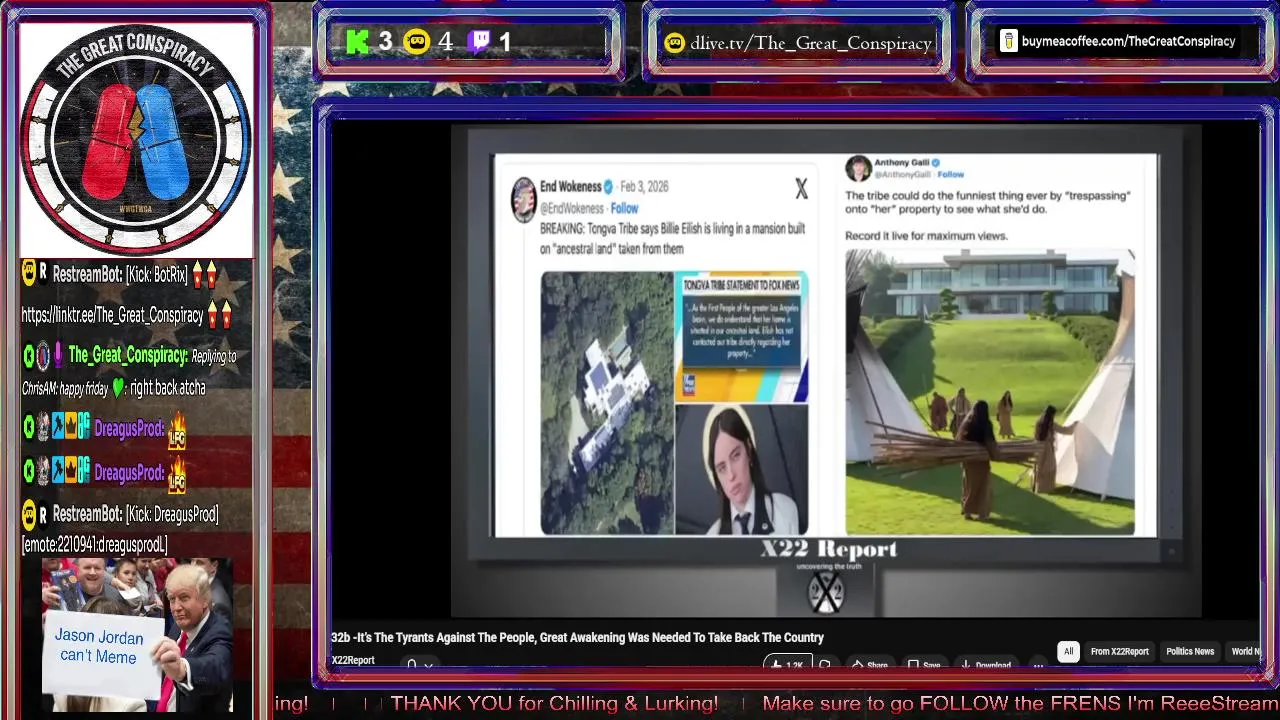1280x720 pixels.
Task: Select the From X22Report chip
Action: pos(1119,651)
